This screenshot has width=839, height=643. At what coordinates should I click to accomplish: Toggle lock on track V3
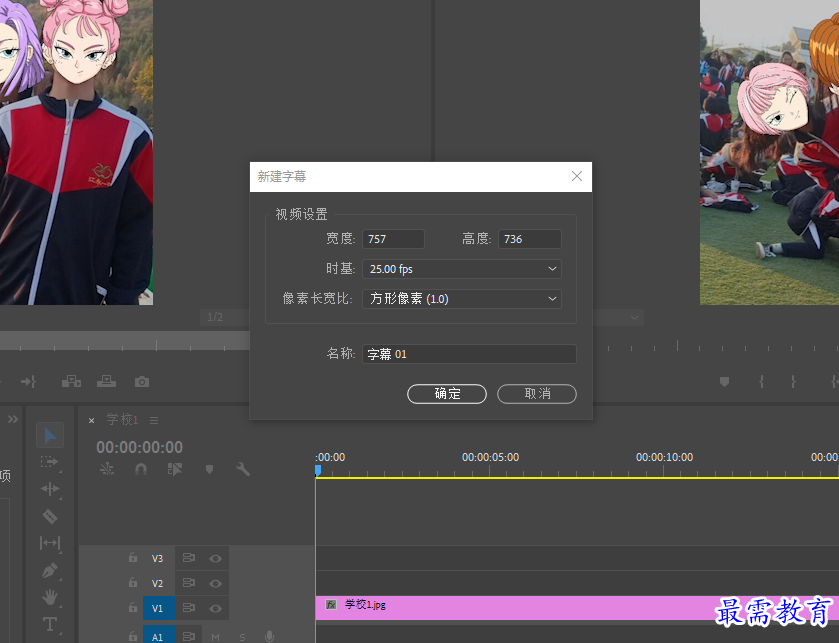[x=133, y=557]
